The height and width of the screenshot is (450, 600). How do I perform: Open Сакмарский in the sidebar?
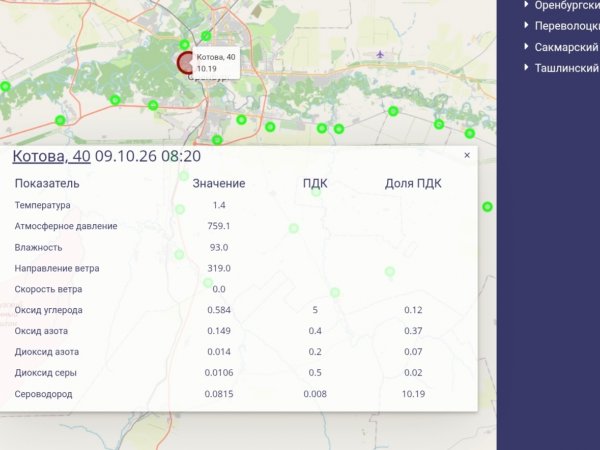[x=566, y=47]
